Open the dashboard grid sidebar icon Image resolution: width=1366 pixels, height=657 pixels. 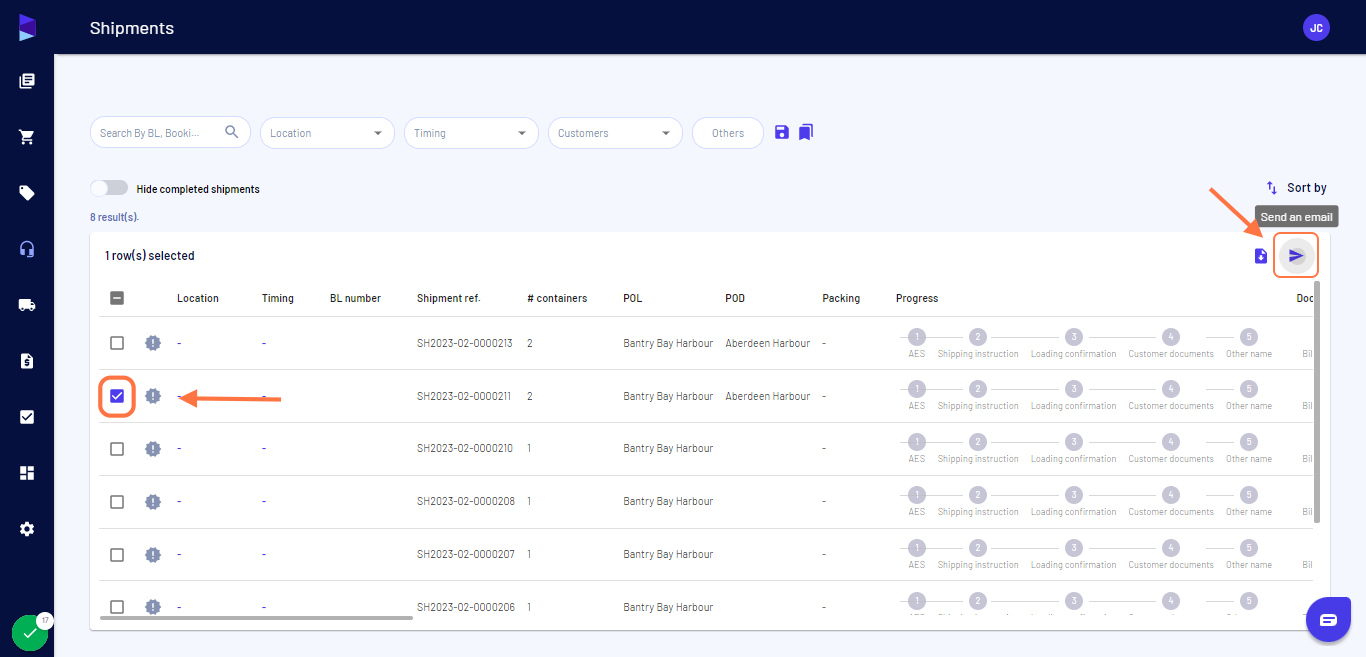point(27,473)
